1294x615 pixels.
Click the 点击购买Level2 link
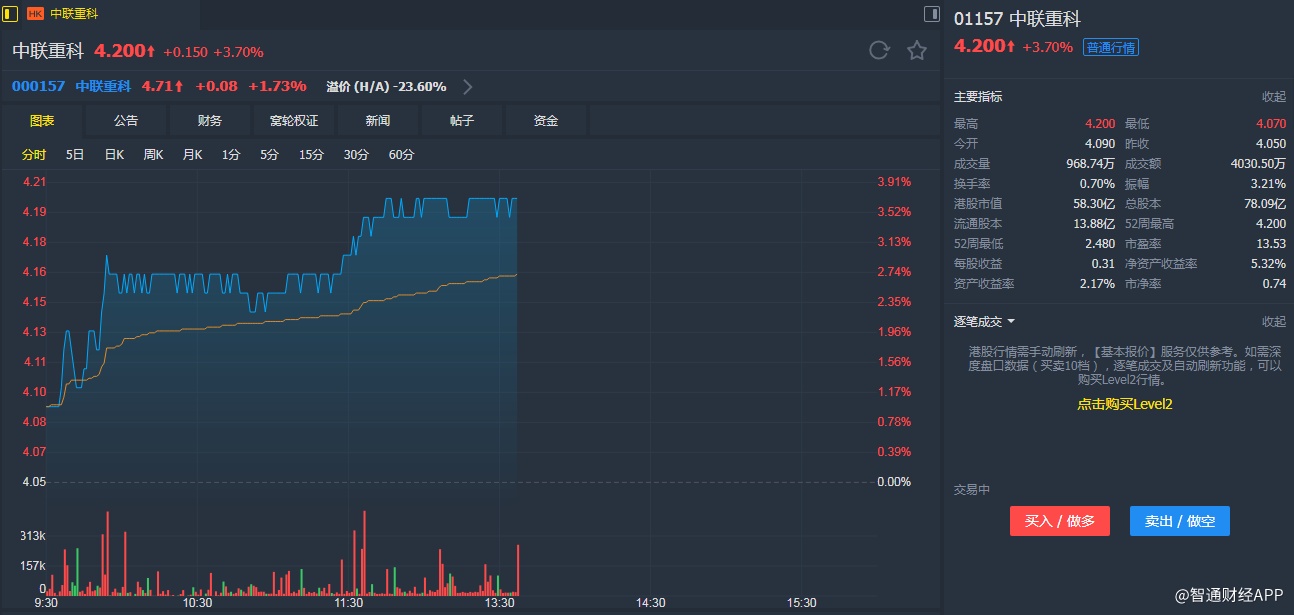click(1124, 404)
